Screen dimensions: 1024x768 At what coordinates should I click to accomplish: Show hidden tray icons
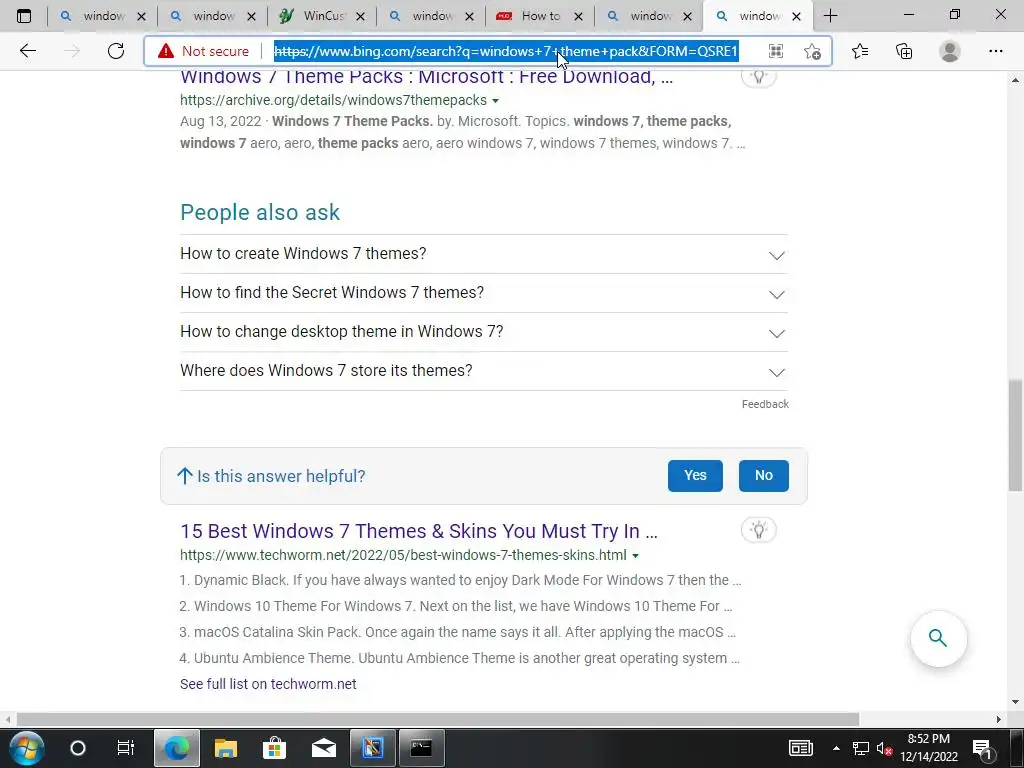pyautogui.click(x=836, y=748)
